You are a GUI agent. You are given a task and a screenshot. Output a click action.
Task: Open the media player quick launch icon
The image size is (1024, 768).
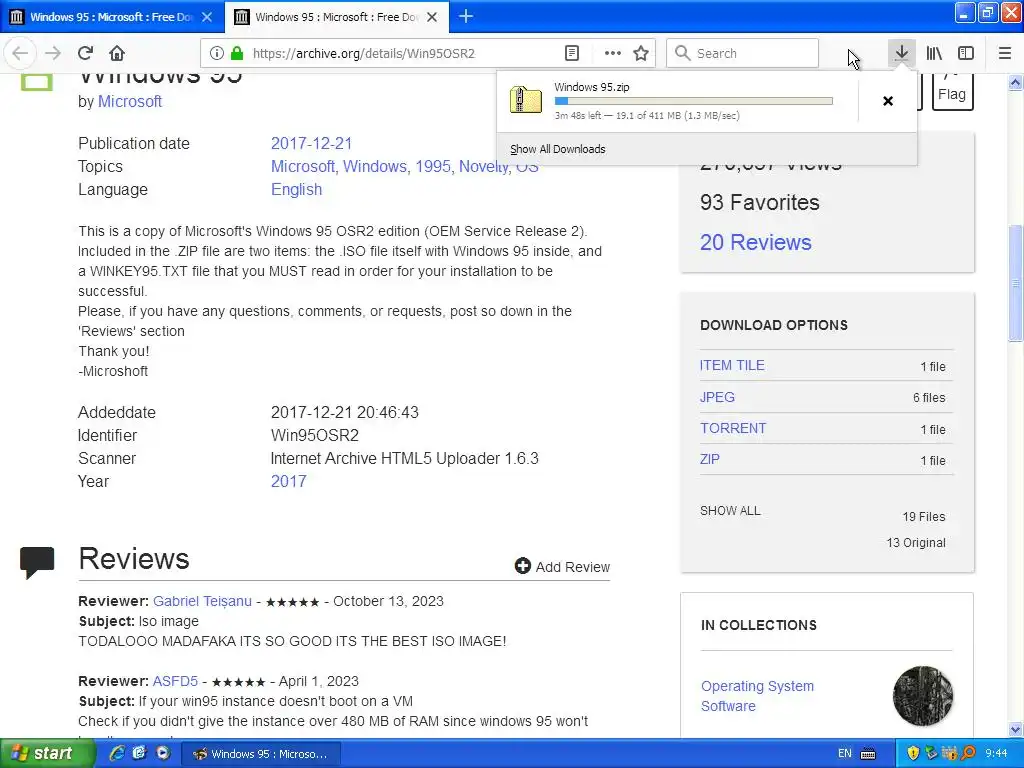point(163,753)
